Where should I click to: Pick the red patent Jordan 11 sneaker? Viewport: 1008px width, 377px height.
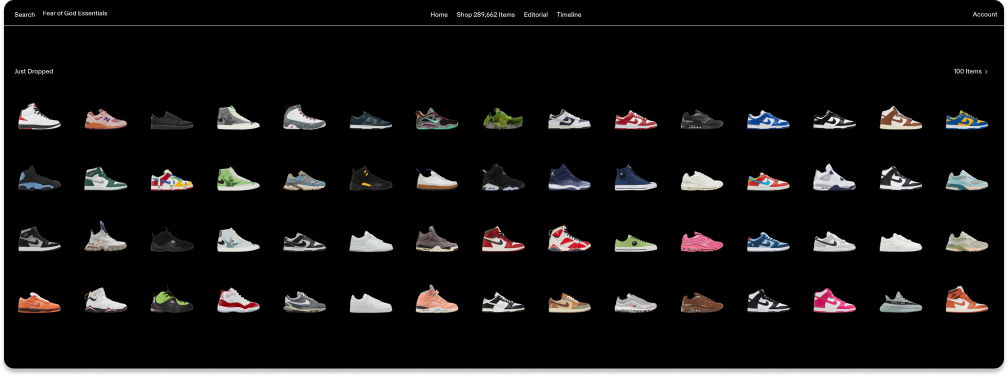[238, 300]
